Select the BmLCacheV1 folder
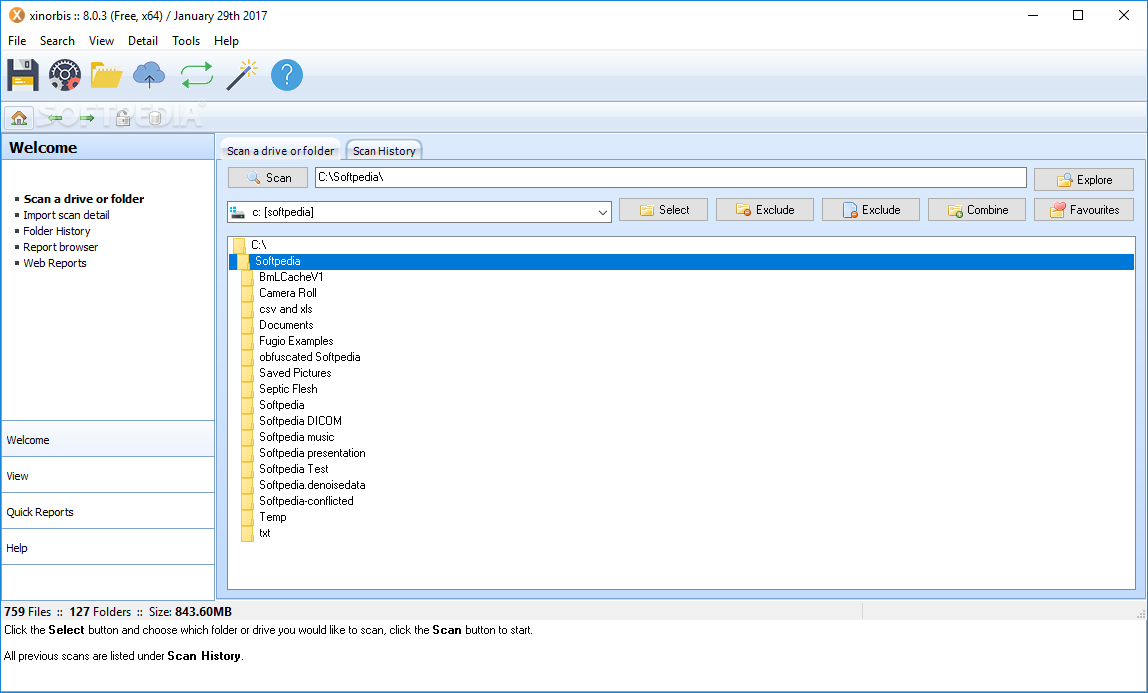1148x693 pixels. (x=291, y=277)
